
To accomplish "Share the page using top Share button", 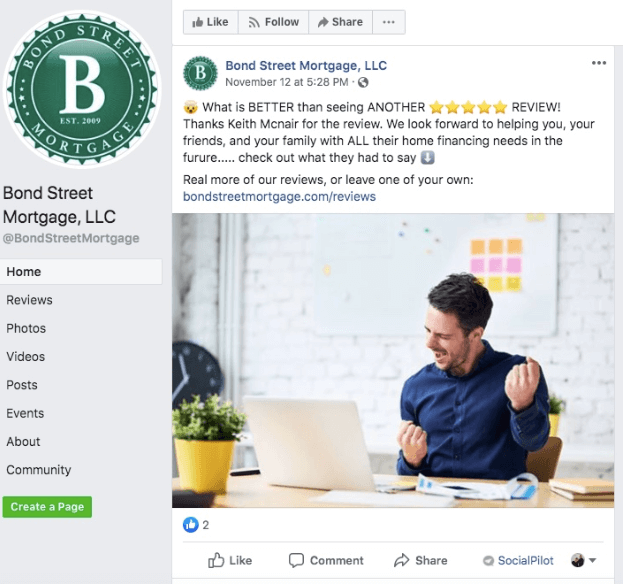I will 340,22.
